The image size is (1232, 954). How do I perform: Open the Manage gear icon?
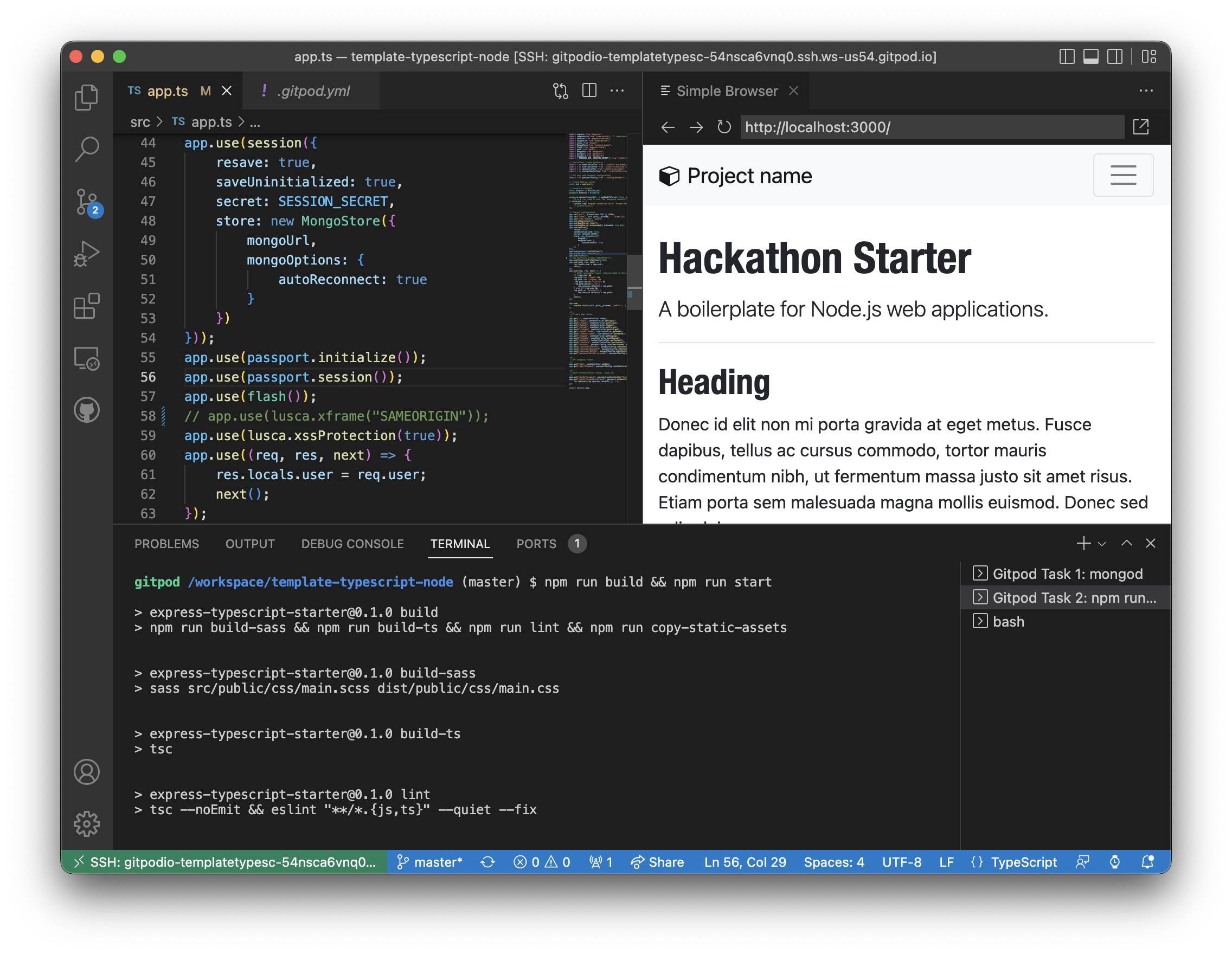86,824
